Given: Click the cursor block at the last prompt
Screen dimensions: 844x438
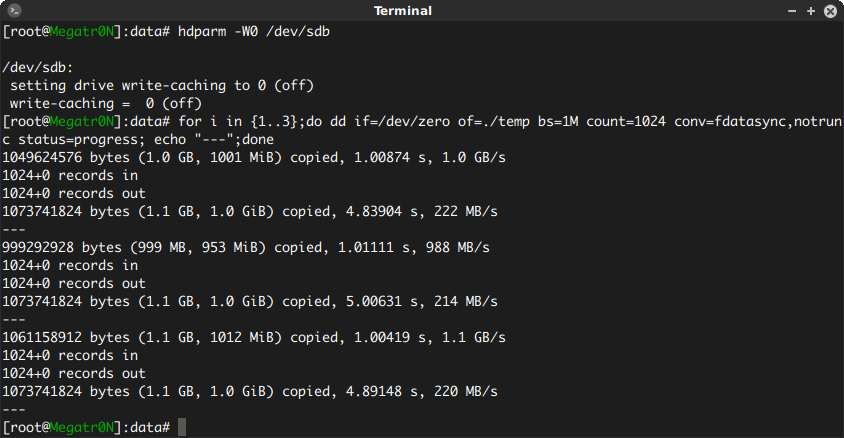Looking at the screenshot, I should [181, 428].
